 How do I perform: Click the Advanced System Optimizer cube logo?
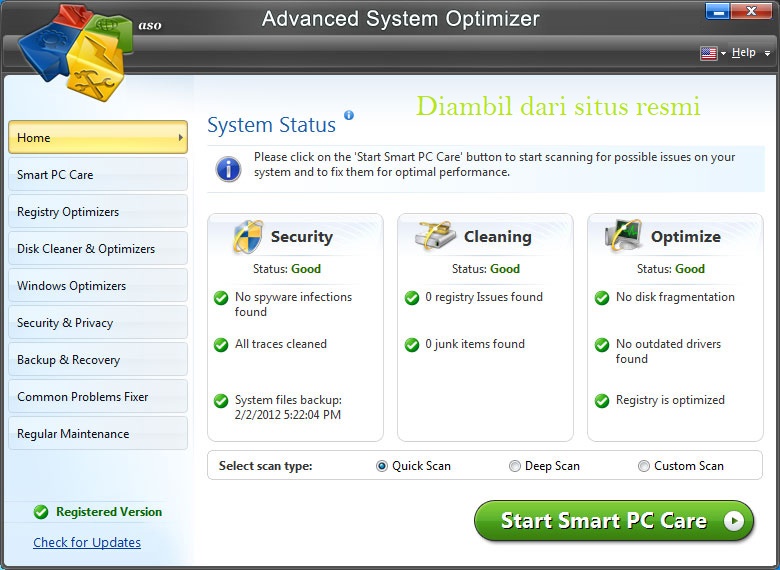(76, 53)
